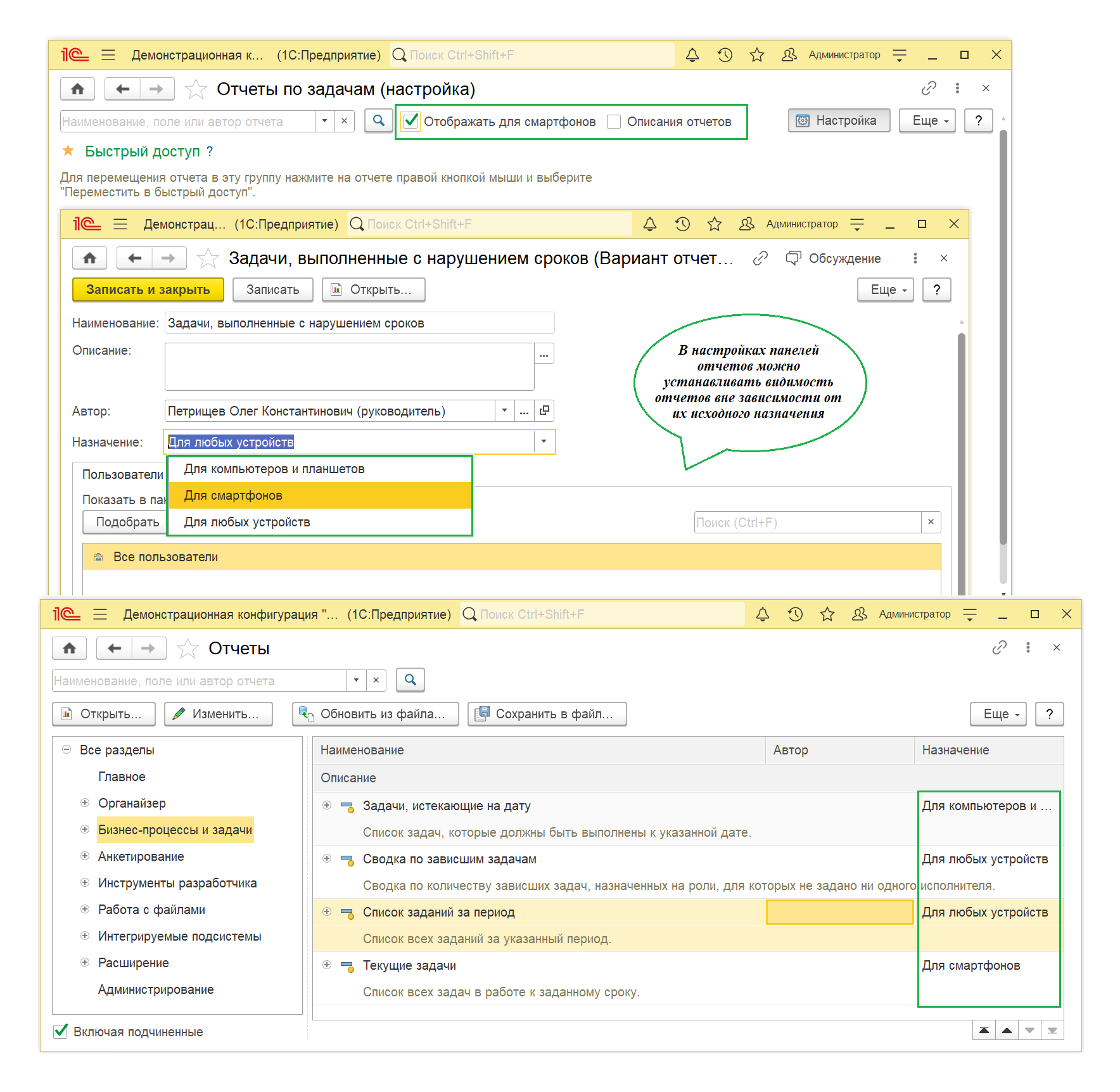1120x1092 pixels.
Task: Copy link icon in the Отчеты header
Action: (x=999, y=647)
